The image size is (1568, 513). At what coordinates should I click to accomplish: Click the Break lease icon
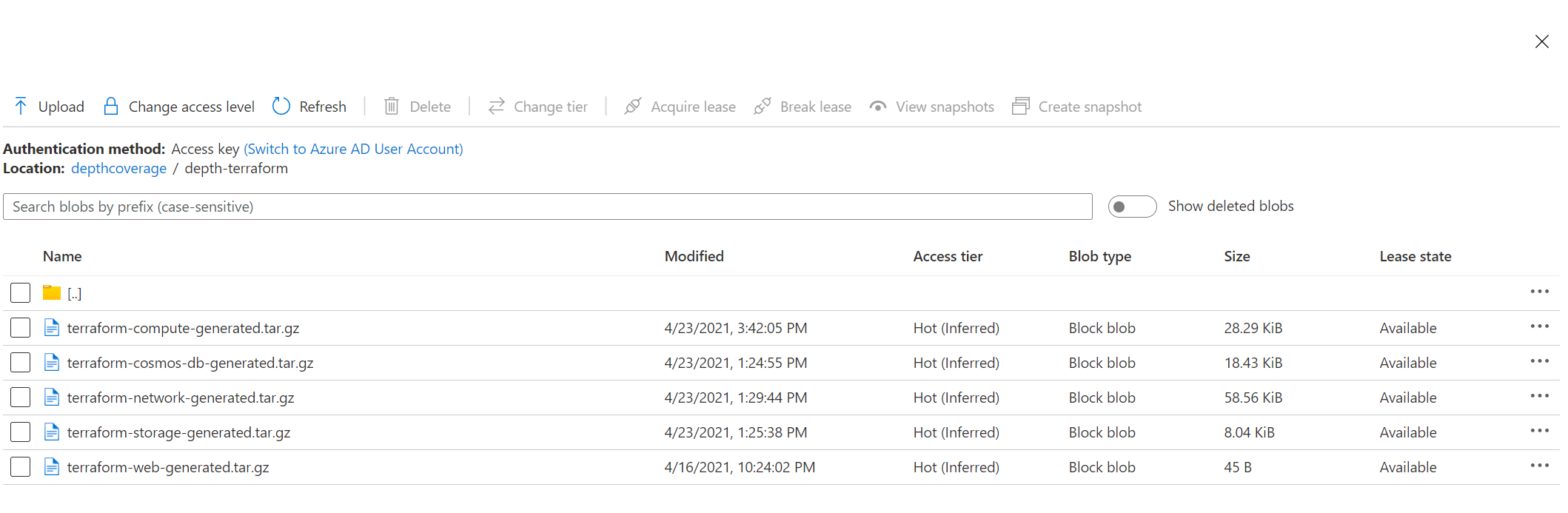pos(763,107)
